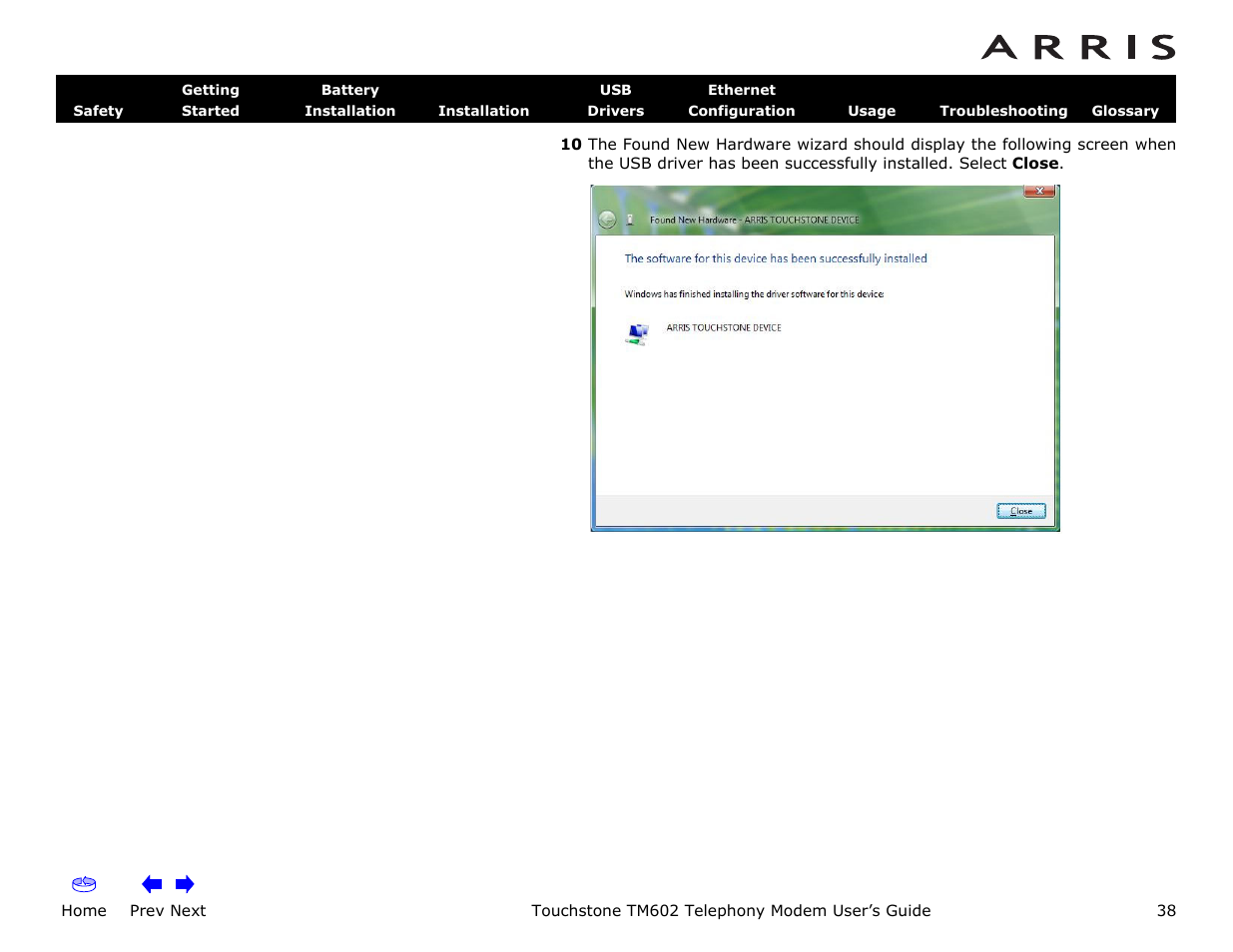Click the wizard back arrow icon
Viewport: 1233px width, 952px height.
[607, 220]
